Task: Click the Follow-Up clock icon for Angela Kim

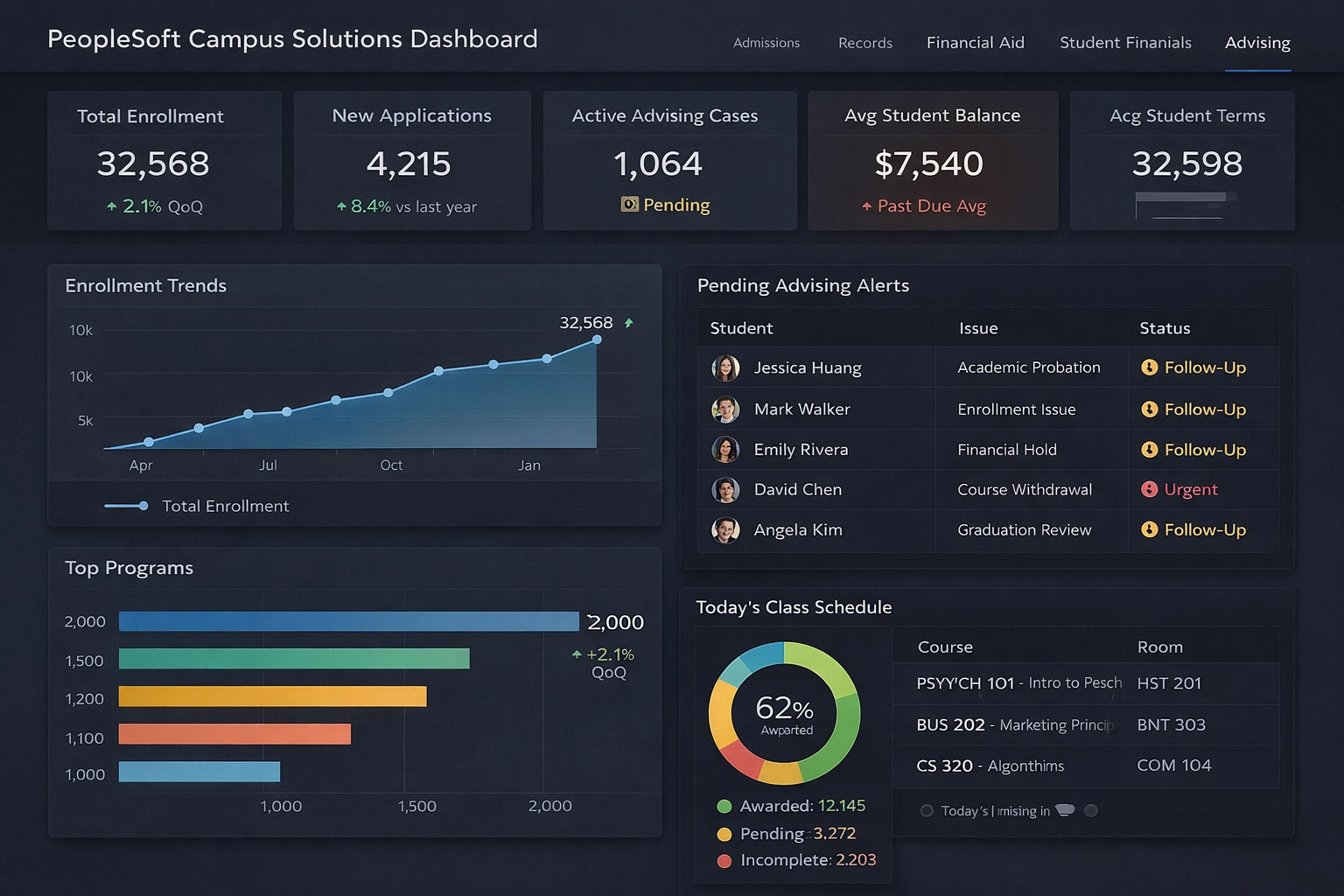Action: pos(1149,530)
